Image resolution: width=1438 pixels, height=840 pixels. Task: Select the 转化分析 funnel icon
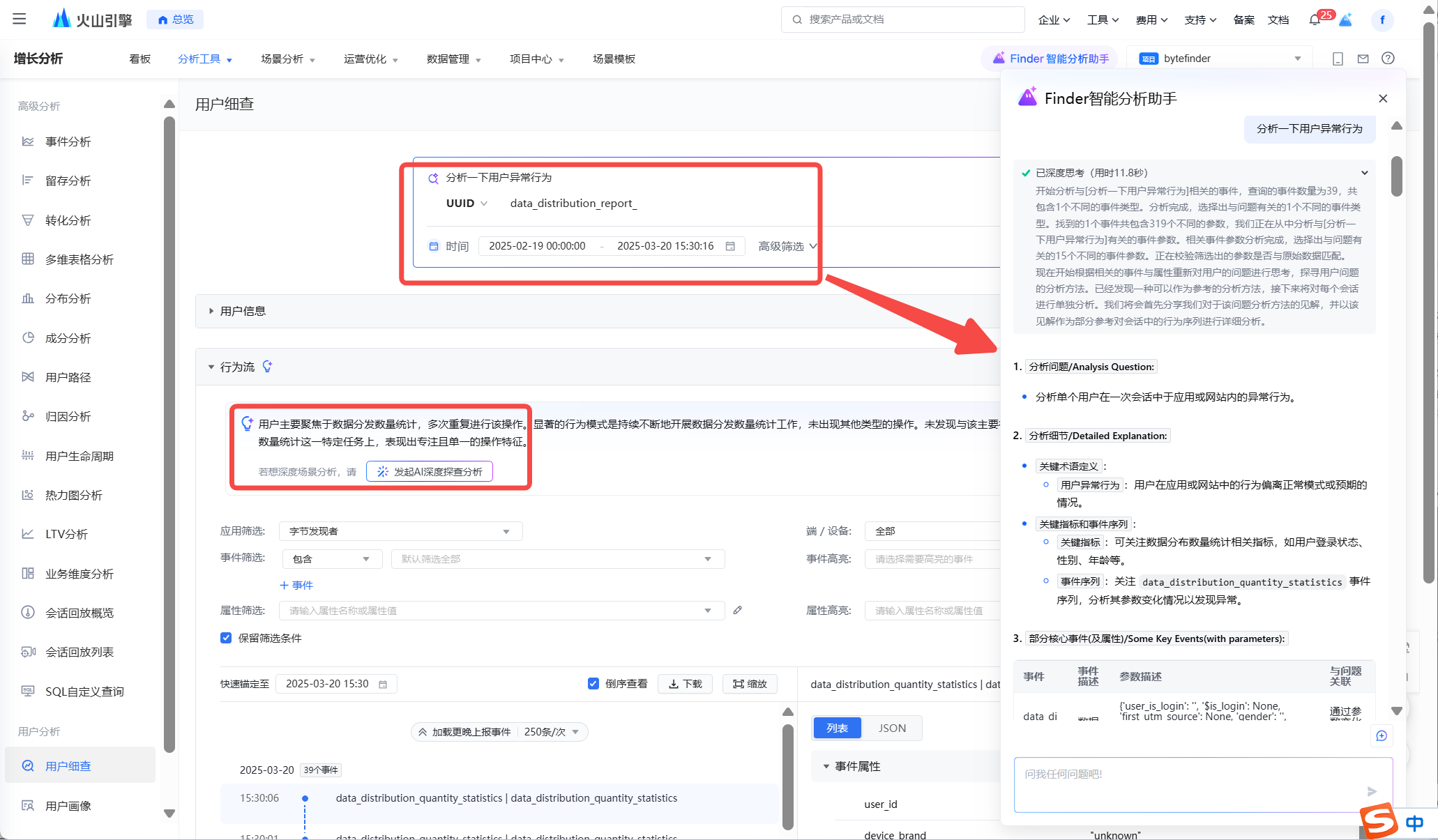tap(28, 220)
